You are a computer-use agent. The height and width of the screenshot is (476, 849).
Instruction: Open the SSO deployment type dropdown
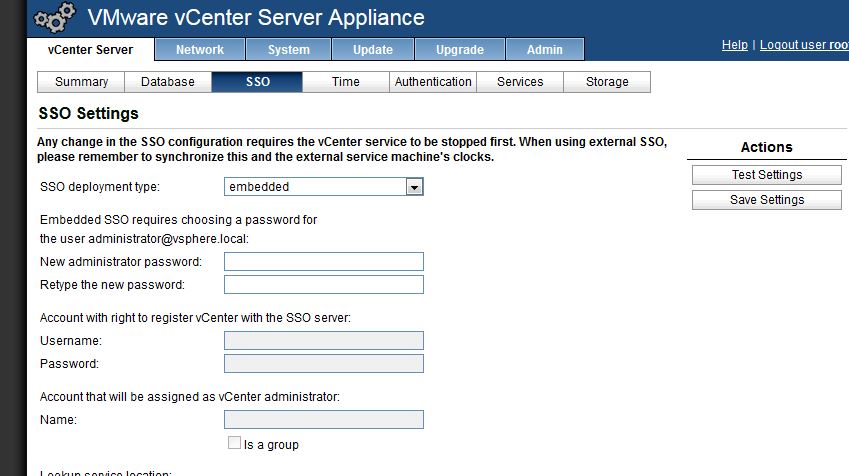[414, 186]
